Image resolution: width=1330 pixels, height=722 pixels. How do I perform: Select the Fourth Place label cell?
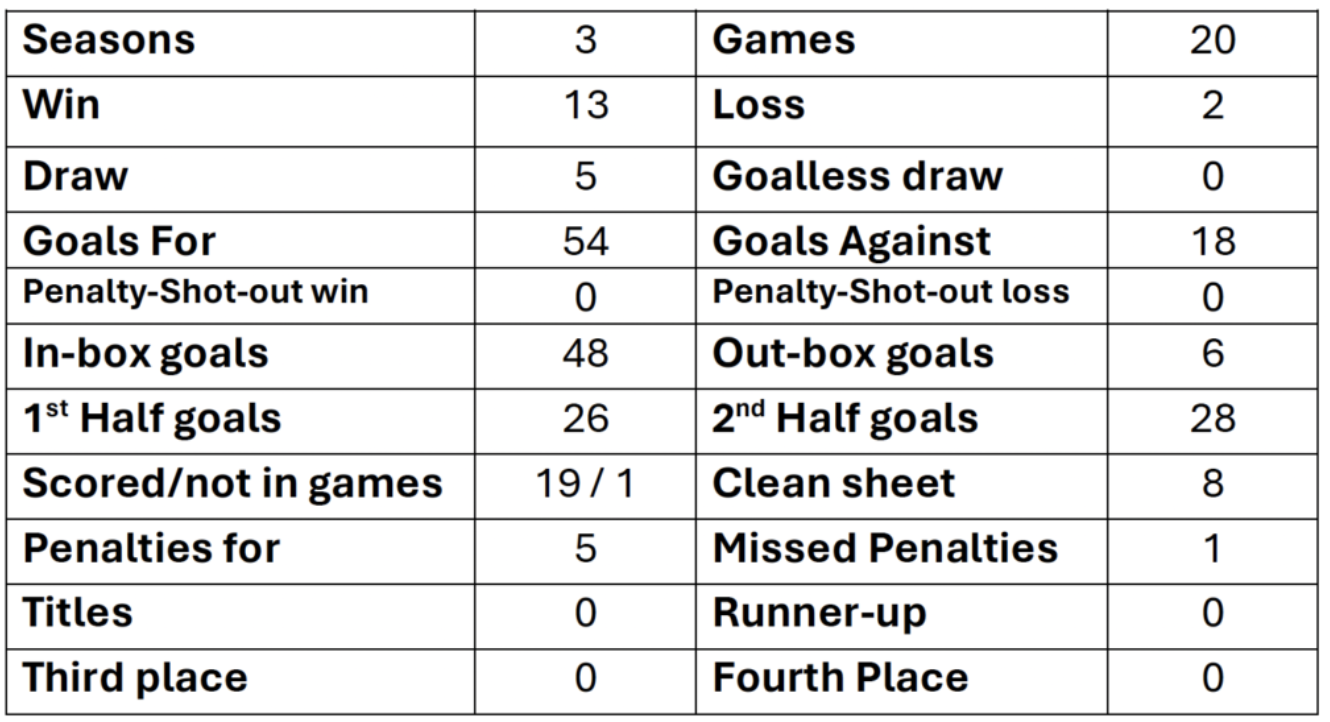[x=902, y=679]
